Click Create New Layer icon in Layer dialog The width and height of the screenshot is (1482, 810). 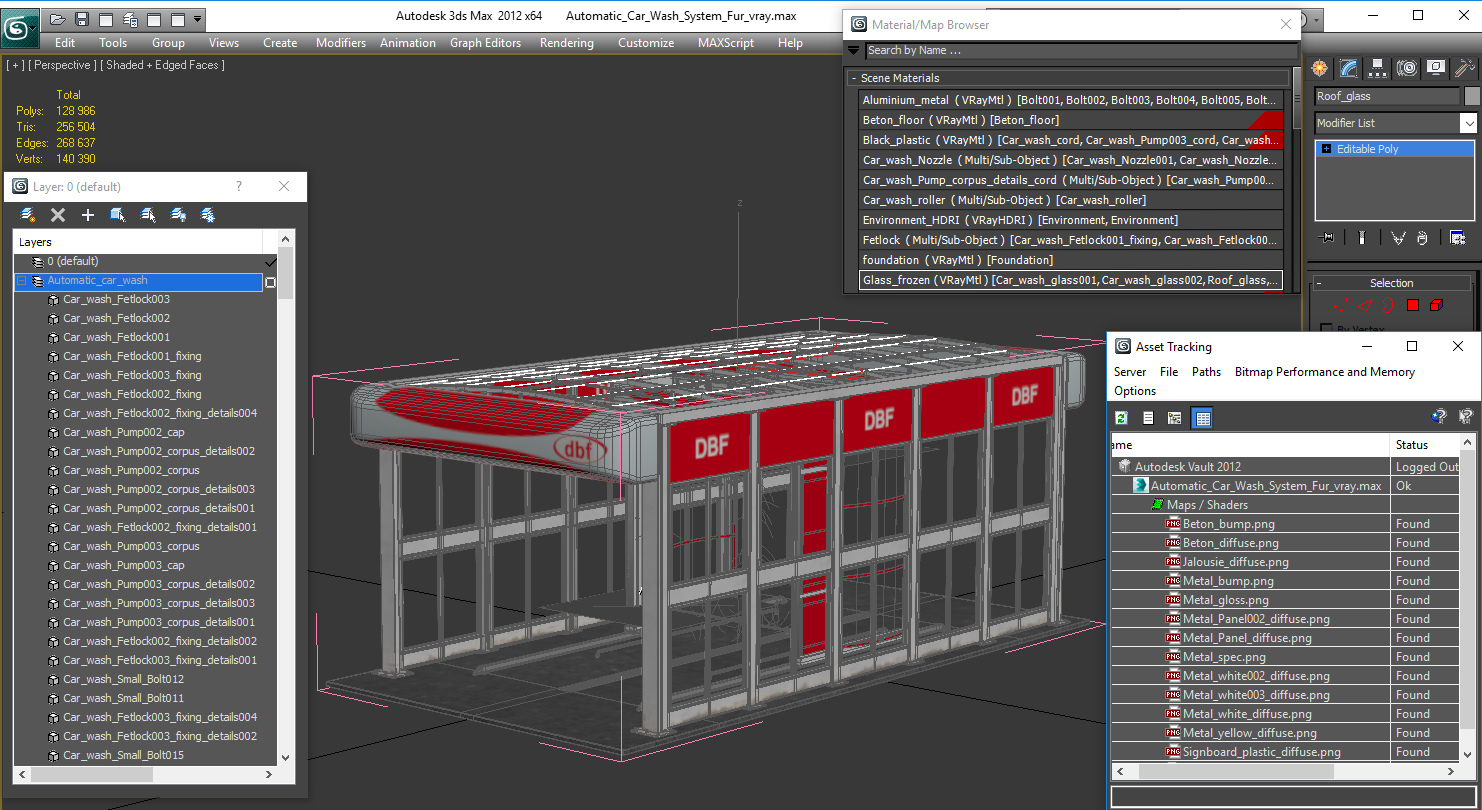click(x=28, y=215)
